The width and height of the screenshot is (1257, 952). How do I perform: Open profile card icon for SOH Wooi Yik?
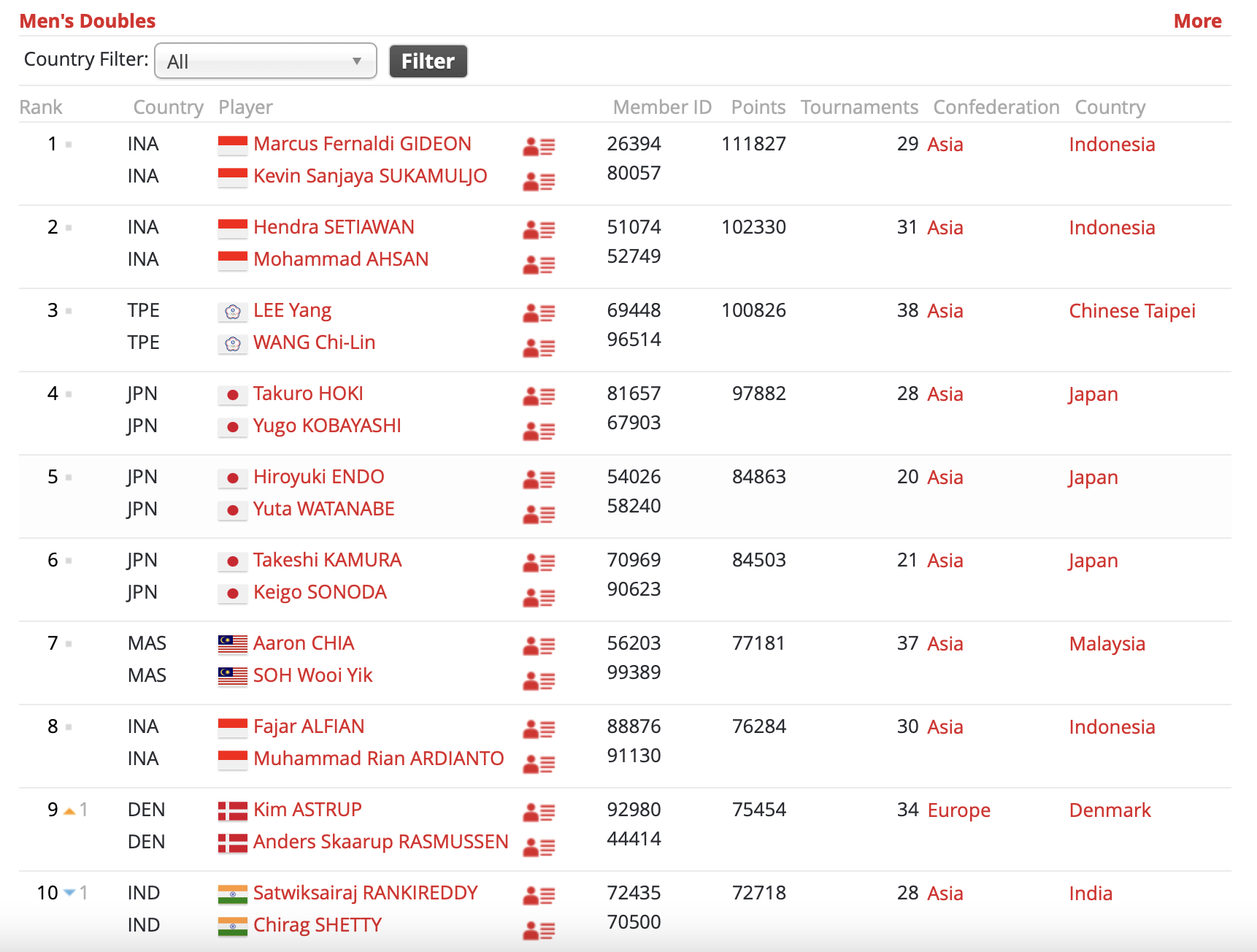click(539, 680)
